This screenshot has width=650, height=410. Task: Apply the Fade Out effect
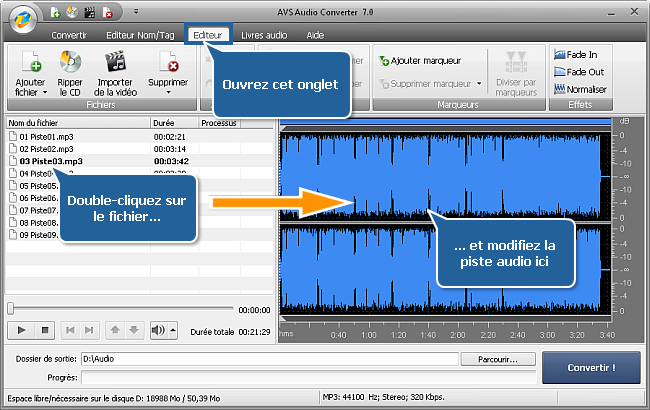tap(580, 72)
